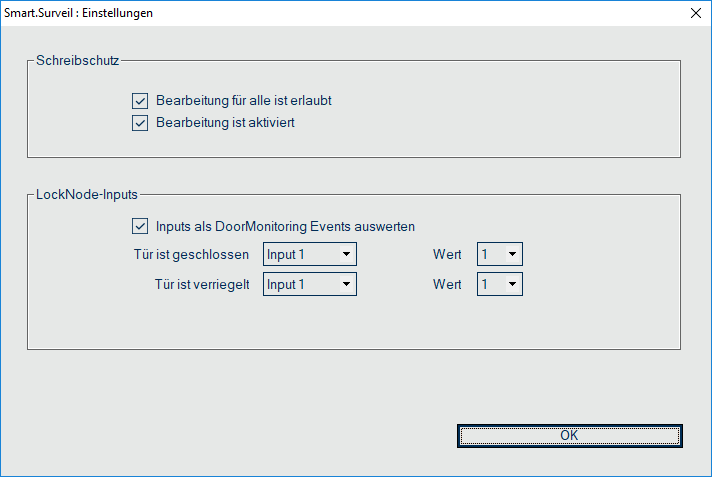This screenshot has height=477, width=712.
Task: Click the 'LockNode-Inputs' group heading
Action: click(87, 195)
